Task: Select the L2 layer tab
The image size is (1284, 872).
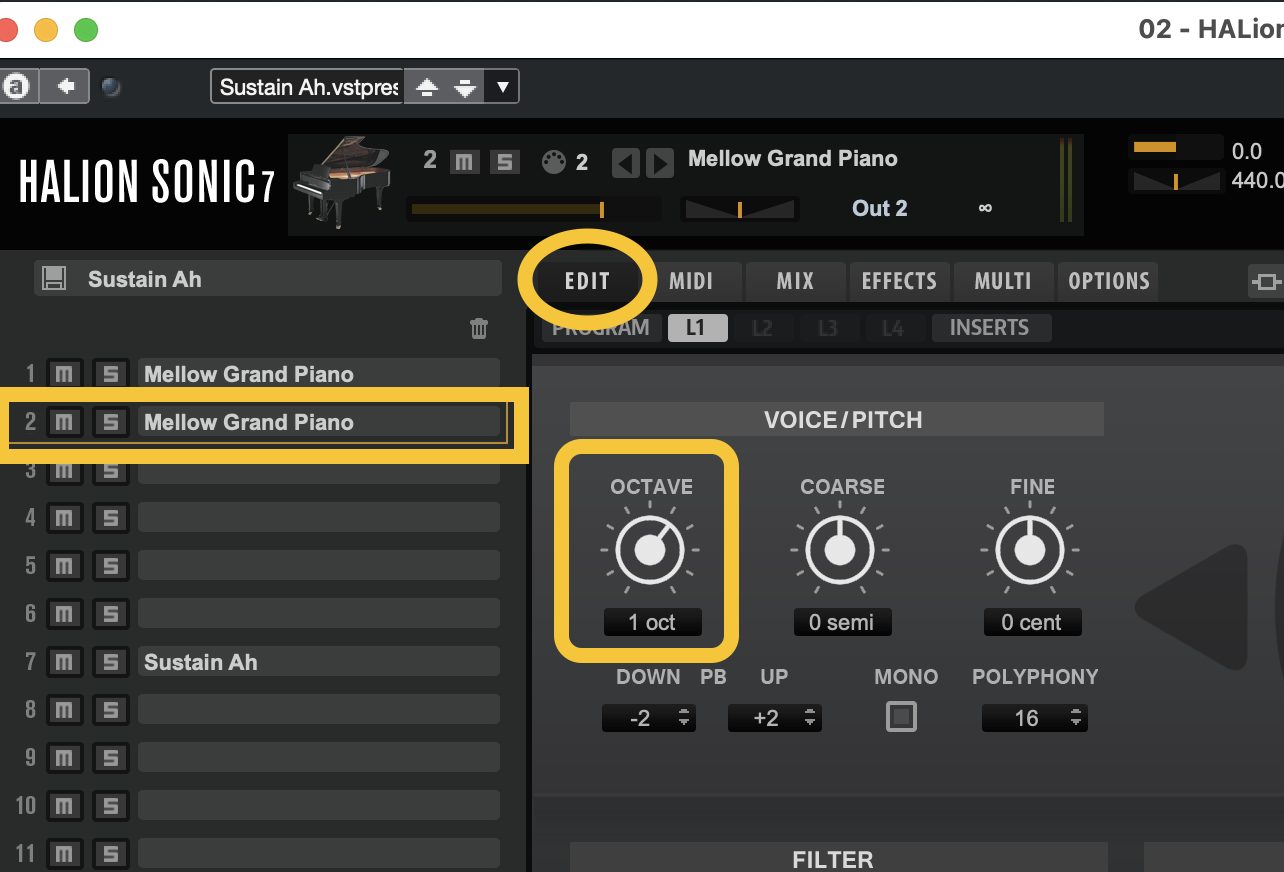Action: 763,327
